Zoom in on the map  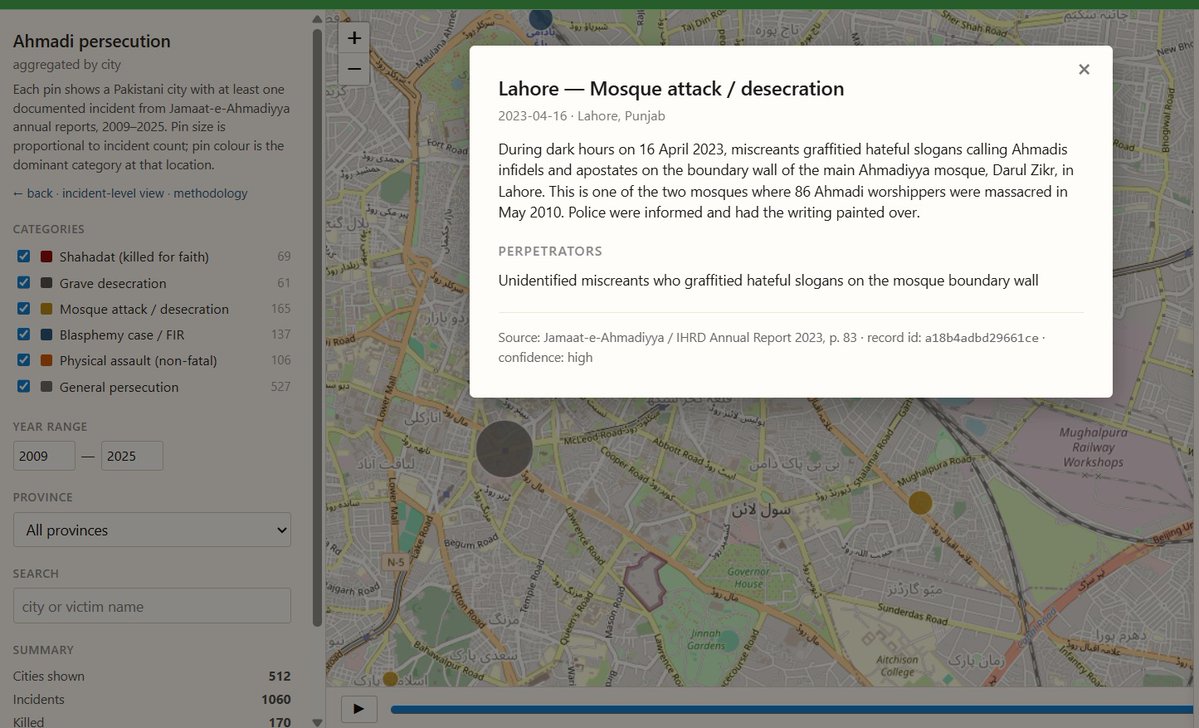(x=354, y=37)
